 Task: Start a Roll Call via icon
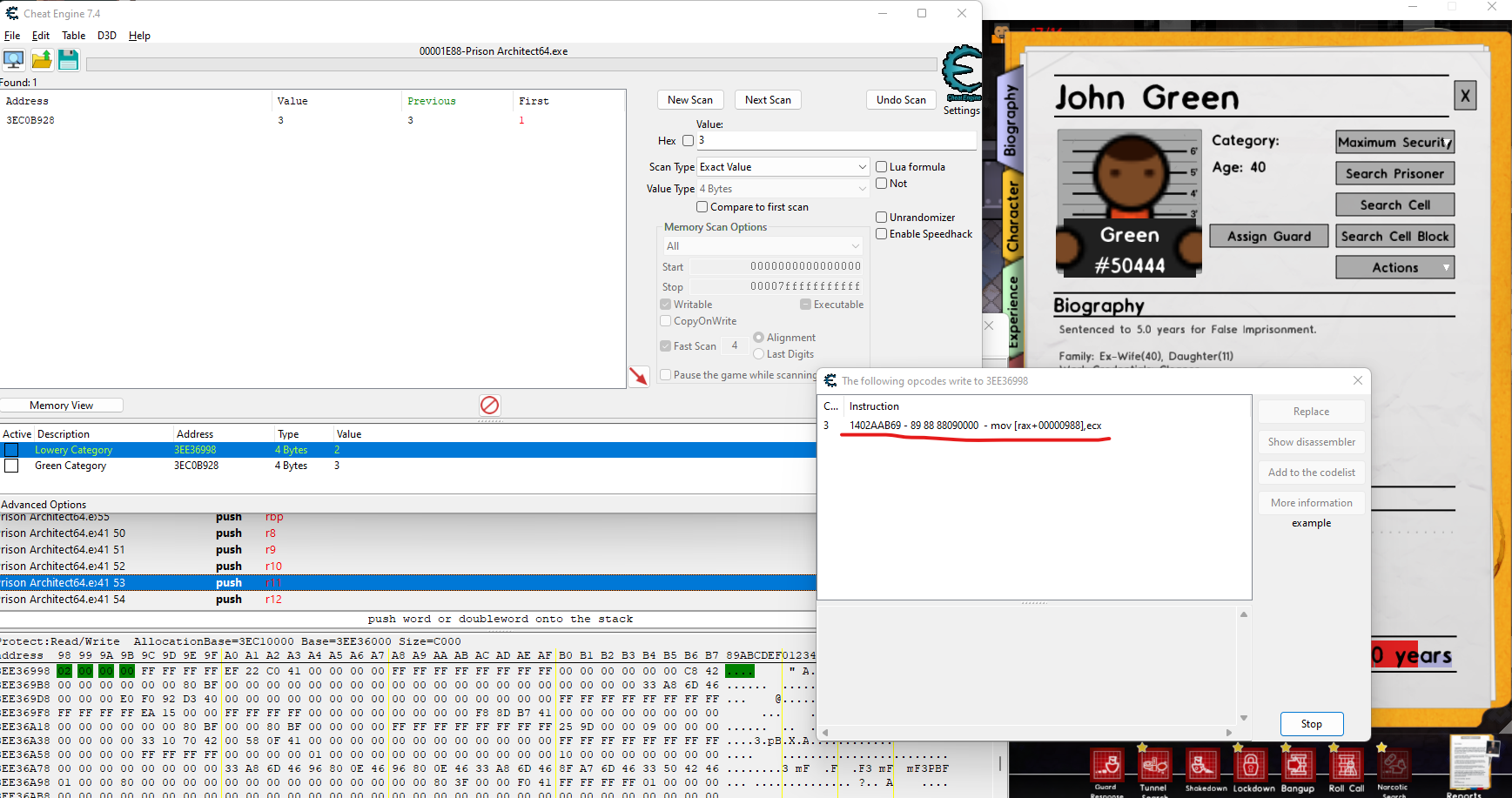click(1346, 766)
